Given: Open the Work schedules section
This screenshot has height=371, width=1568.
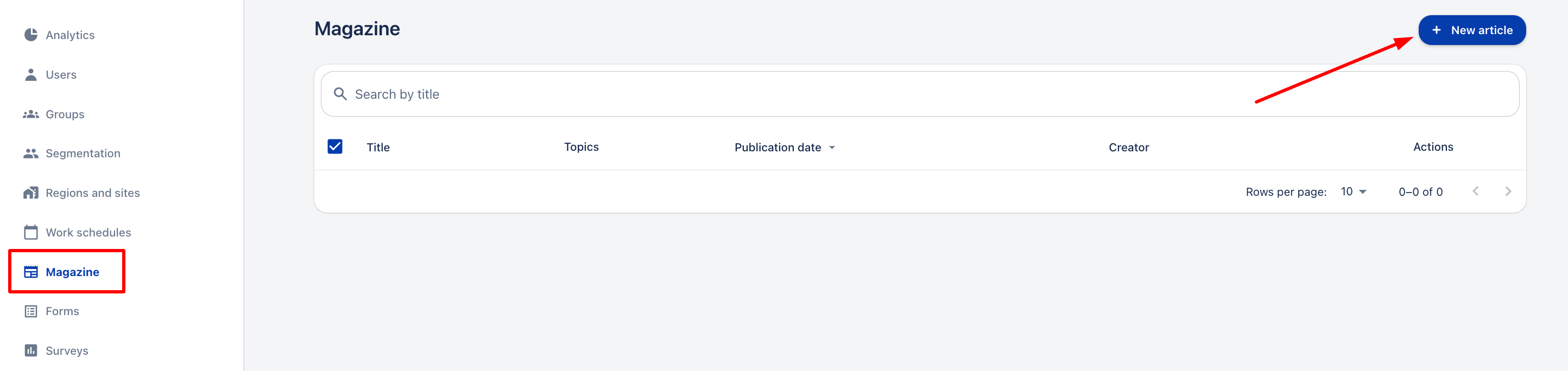Looking at the screenshot, I should tap(88, 232).
